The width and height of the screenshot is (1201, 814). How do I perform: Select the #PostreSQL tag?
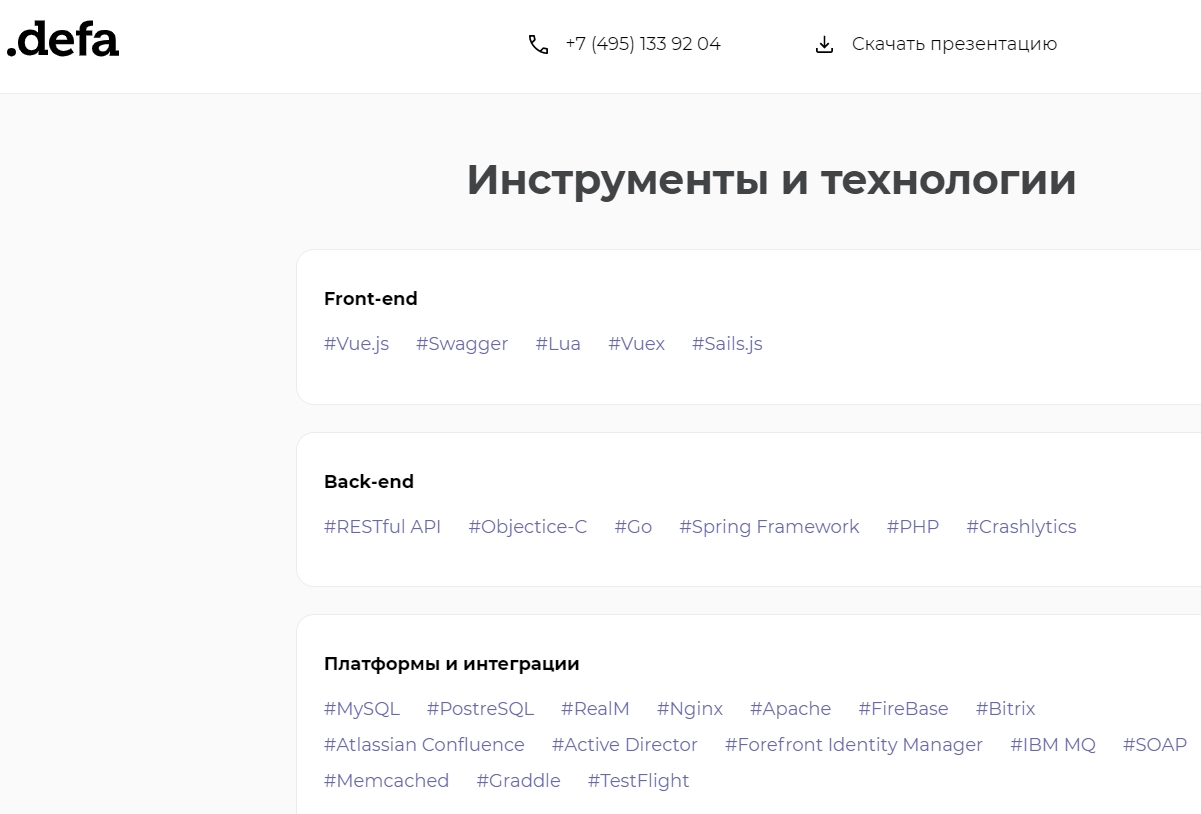(x=480, y=709)
